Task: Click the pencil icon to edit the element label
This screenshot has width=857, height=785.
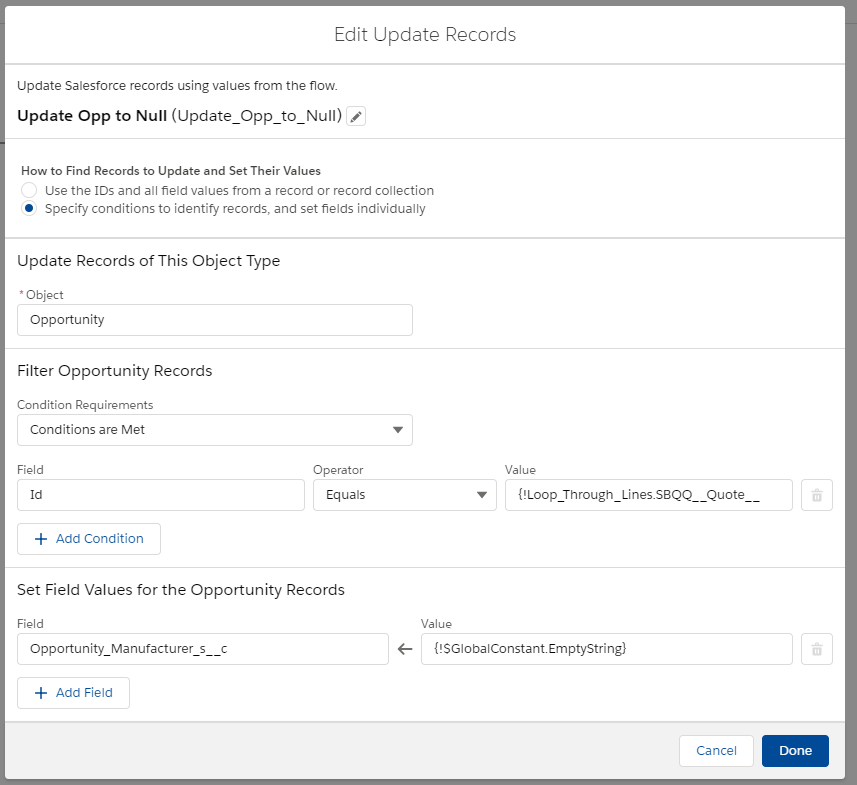Action: click(x=356, y=116)
